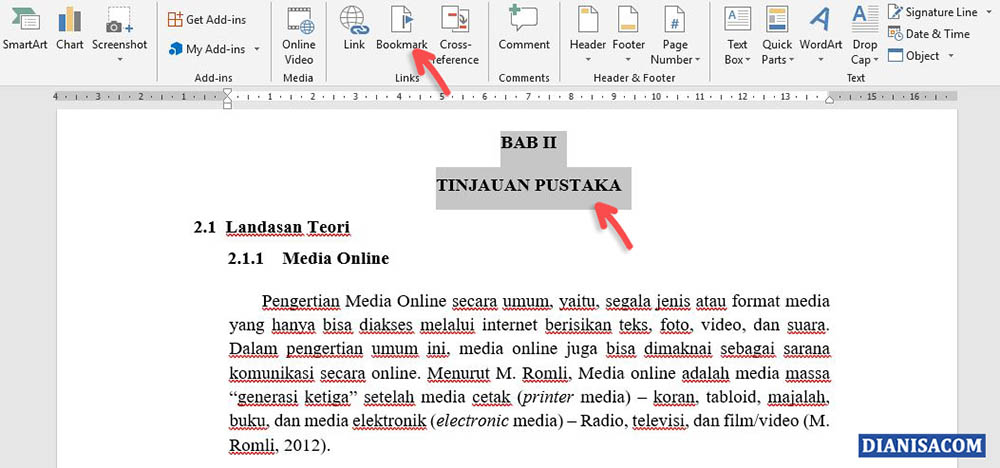This screenshot has height=468, width=1000.
Task: Open My Add-ins
Action: click(x=207, y=49)
